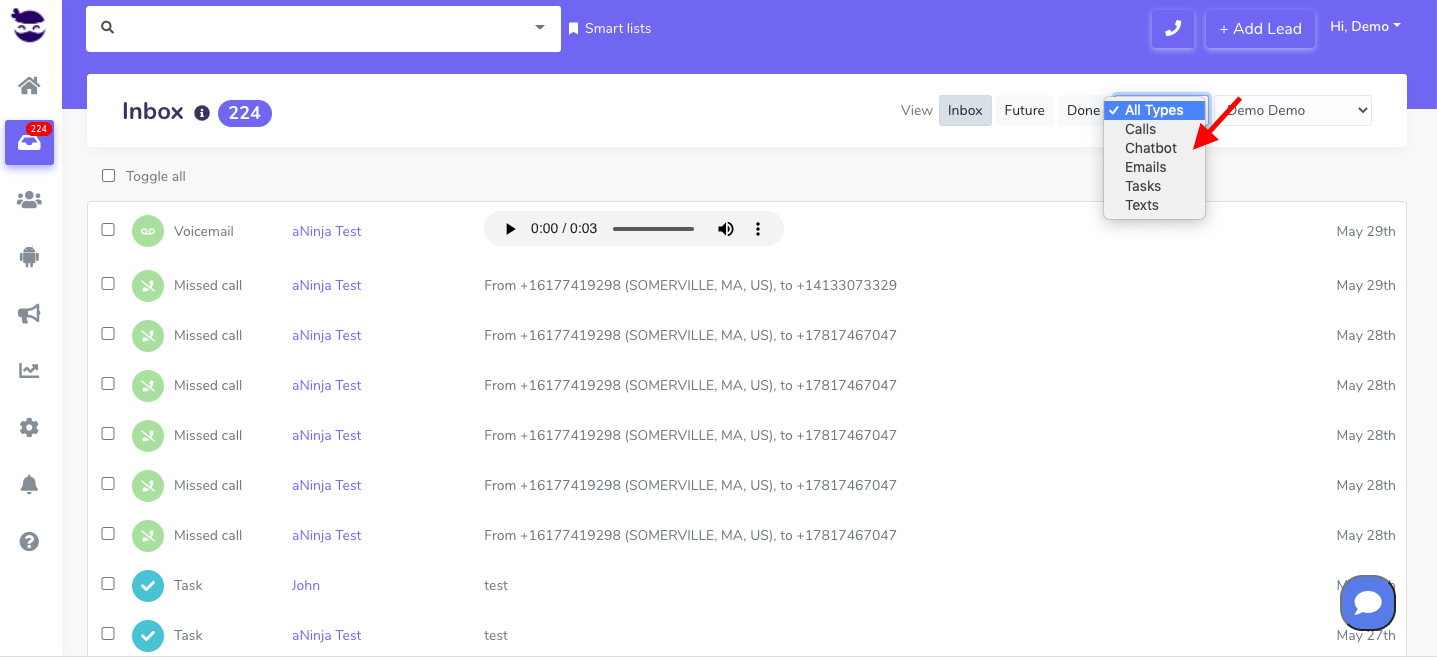Check the Toggle all checkbox
The width and height of the screenshot is (1437, 661).
click(x=108, y=176)
